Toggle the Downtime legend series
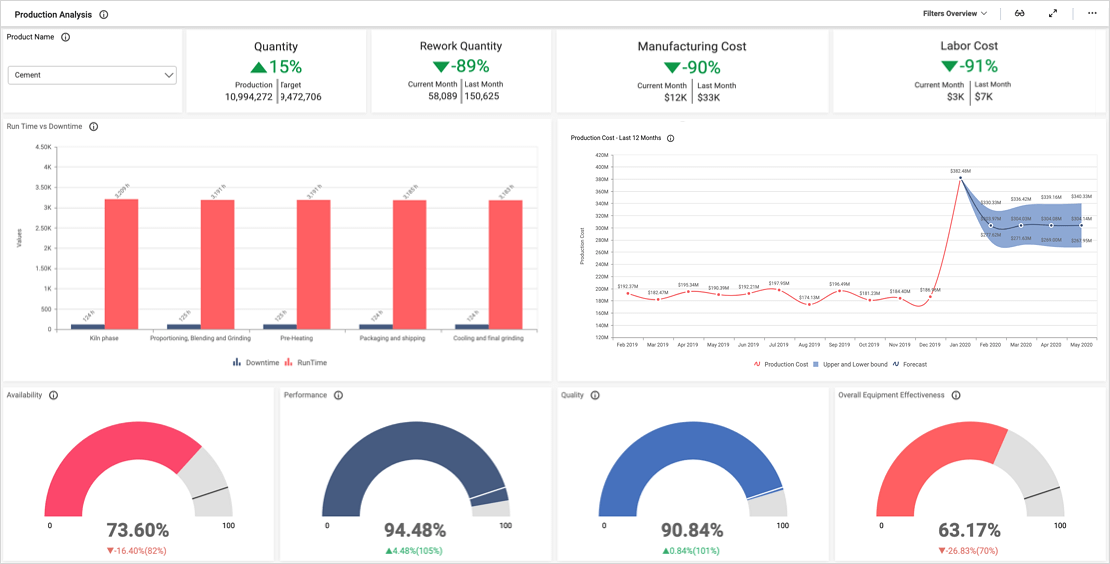The image size is (1110, 564). (256, 363)
